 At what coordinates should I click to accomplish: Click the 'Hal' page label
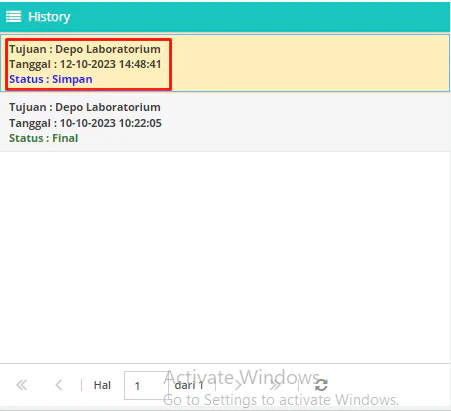click(x=102, y=385)
